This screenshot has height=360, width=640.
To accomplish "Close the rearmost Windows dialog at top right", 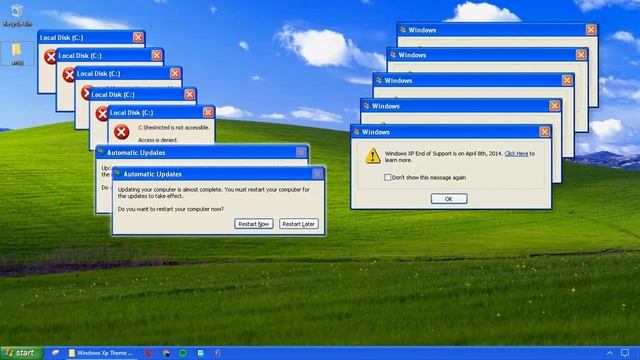I will pyautogui.click(x=591, y=30).
